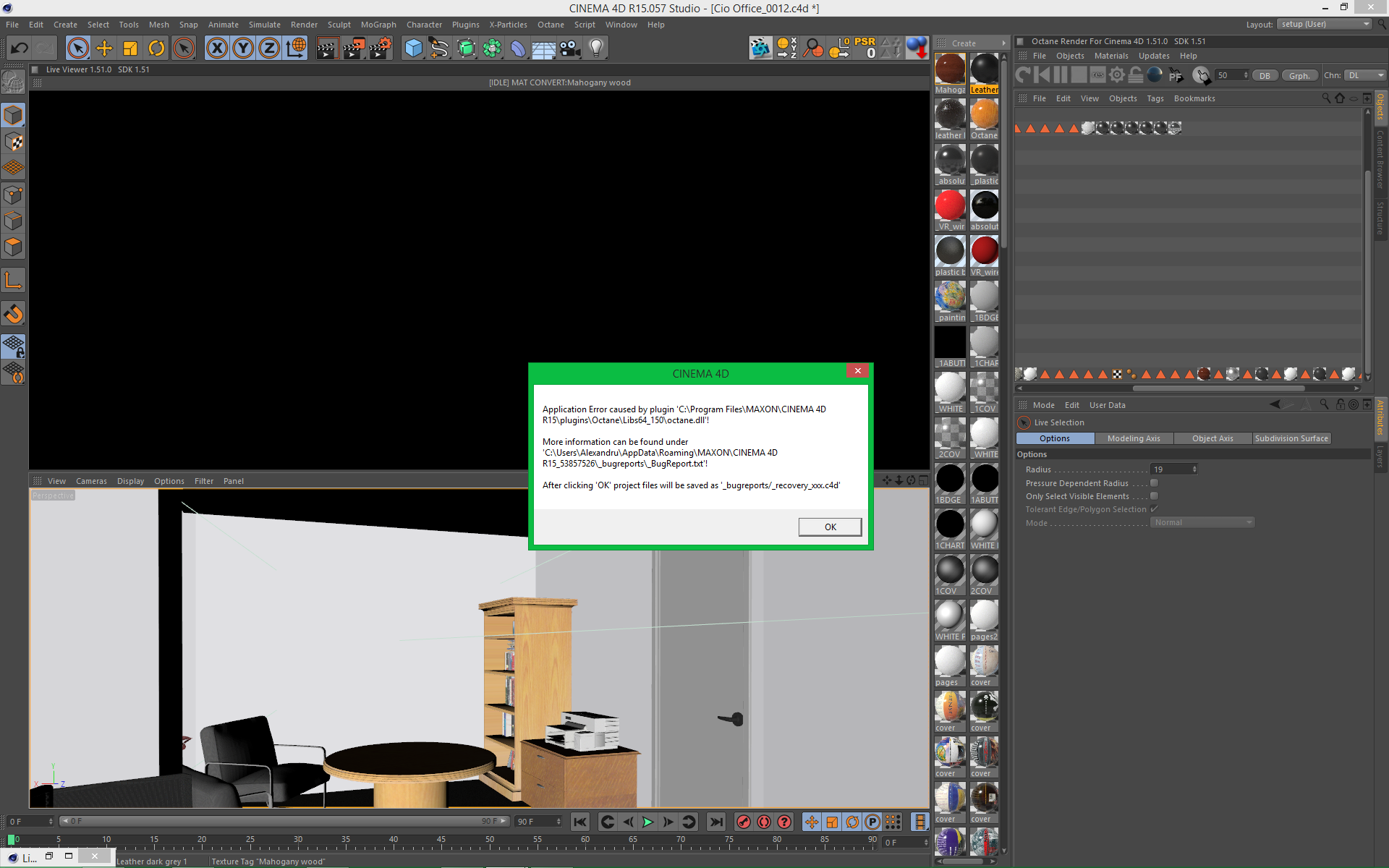Image resolution: width=1389 pixels, height=868 pixels.
Task: Click the Rotate tool icon
Action: click(x=156, y=48)
